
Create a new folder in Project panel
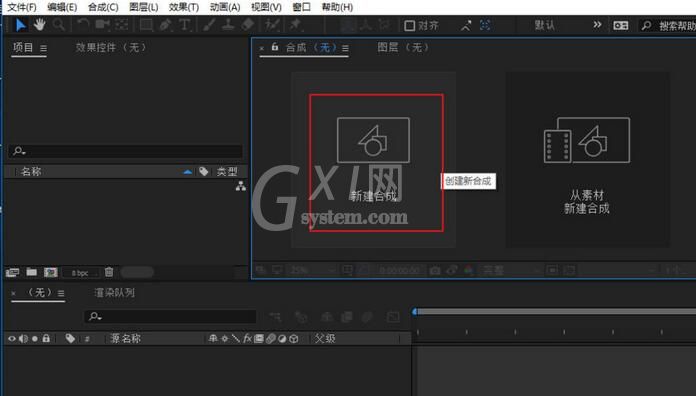pyautogui.click(x=32, y=272)
